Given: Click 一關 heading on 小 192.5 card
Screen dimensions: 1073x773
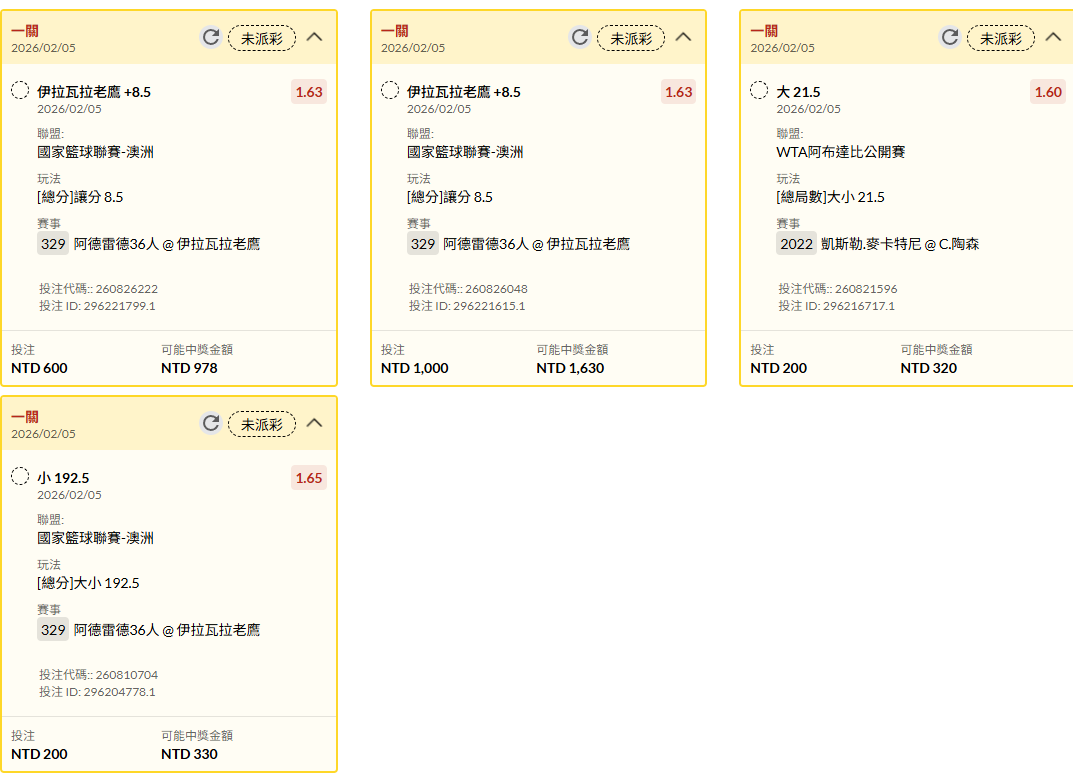Looking at the screenshot, I should pyautogui.click(x=25, y=417).
